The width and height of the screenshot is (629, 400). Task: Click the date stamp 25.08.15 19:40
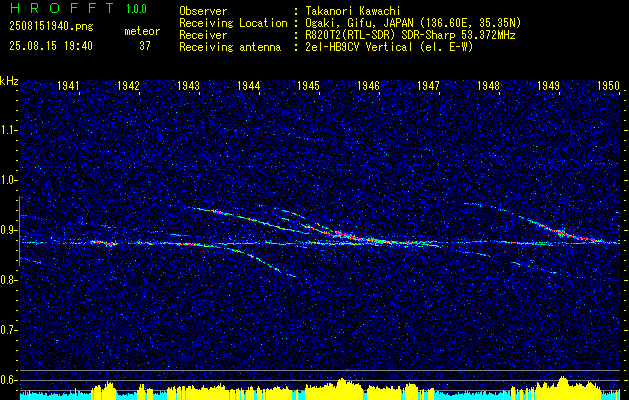tap(51, 46)
